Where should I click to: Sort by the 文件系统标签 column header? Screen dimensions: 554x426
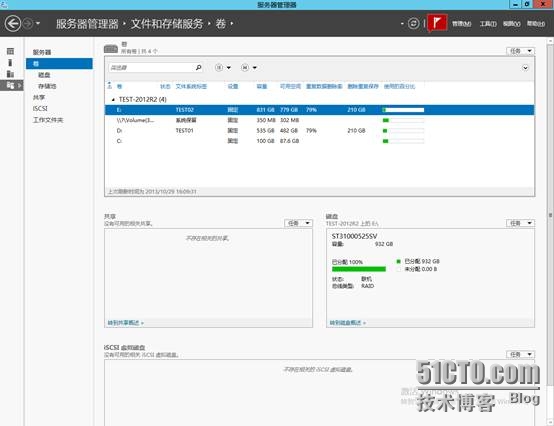pyautogui.click(x=191, y=87)
